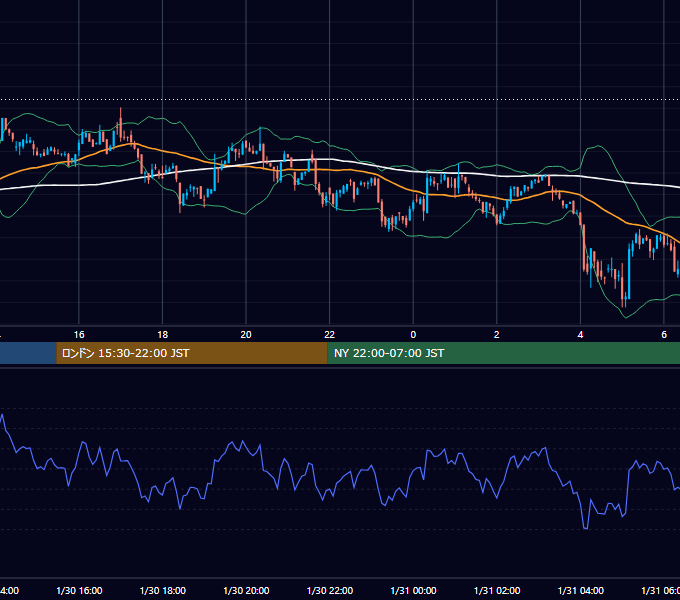Select the upper green Bollinger band line
The height and width of the screenshot is (600, 680).
(598, 147)
